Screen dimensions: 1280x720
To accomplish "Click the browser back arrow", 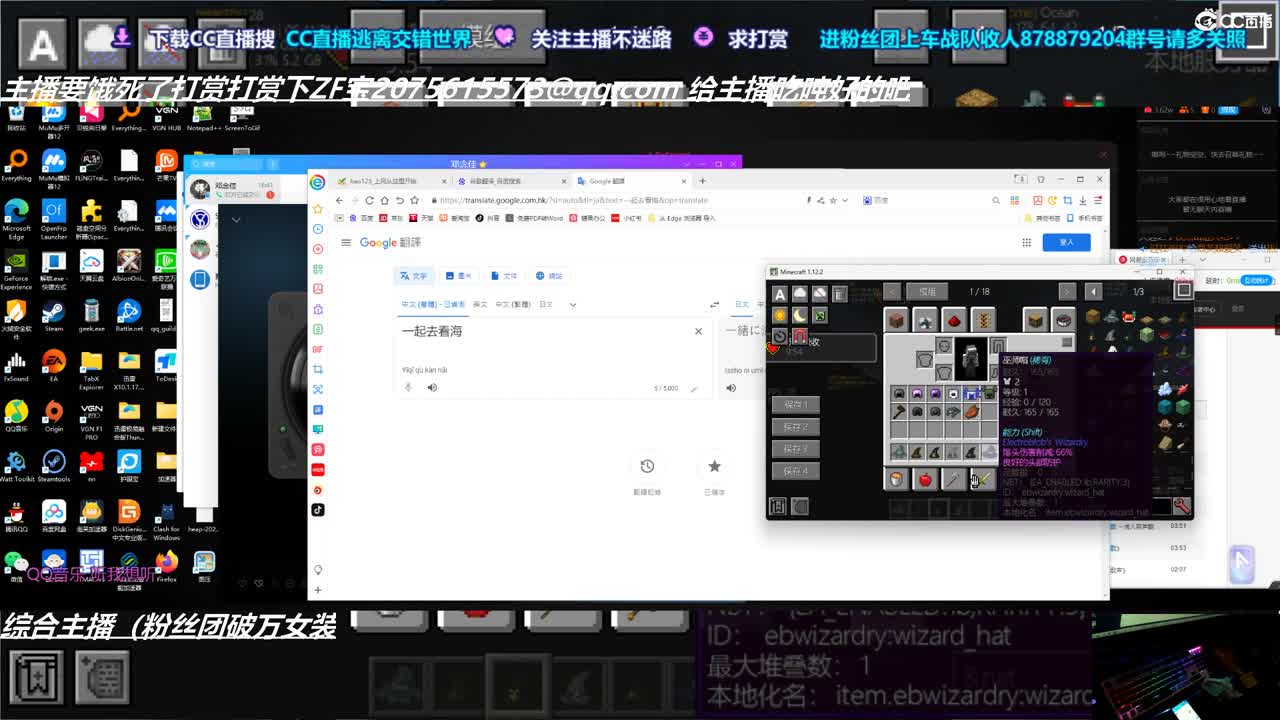I will pos(340,200).
